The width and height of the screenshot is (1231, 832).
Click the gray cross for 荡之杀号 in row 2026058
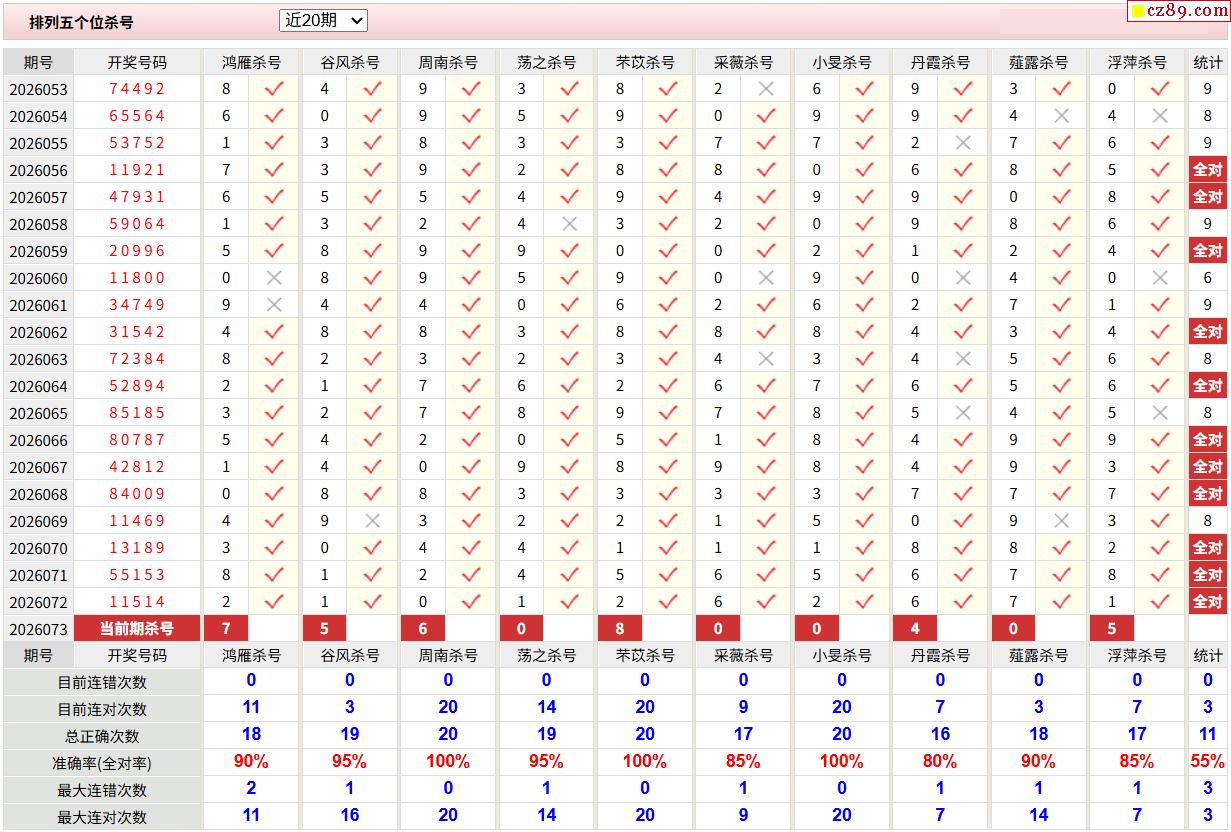[x=569, y=224]
